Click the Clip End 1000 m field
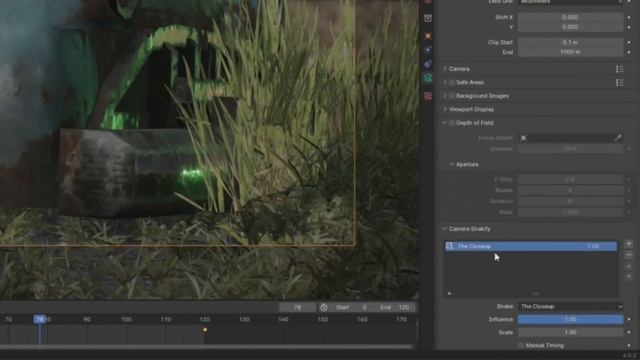Image resolution: width=640 pixels, height=360 pixels. (571, 52)
